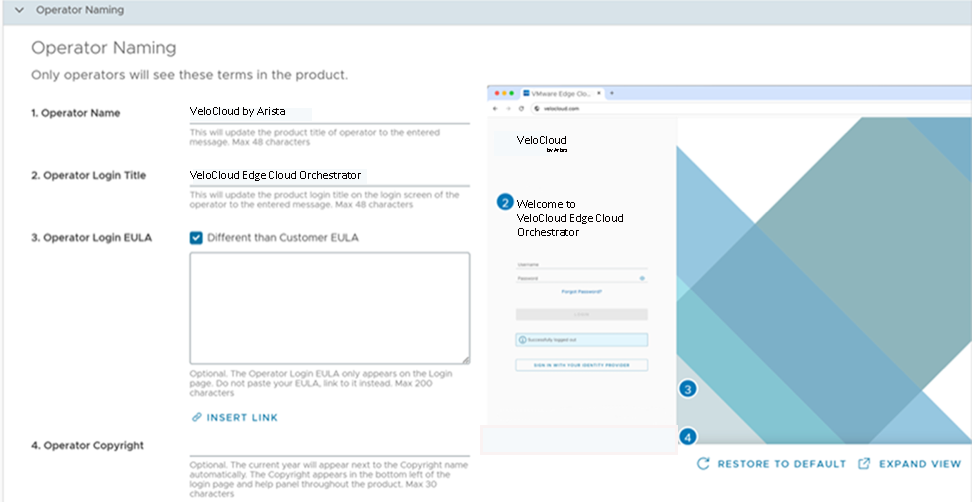The image size is (972, 502).
Task: Click the Expand View external-link icon
Action: tap(865, 464)
